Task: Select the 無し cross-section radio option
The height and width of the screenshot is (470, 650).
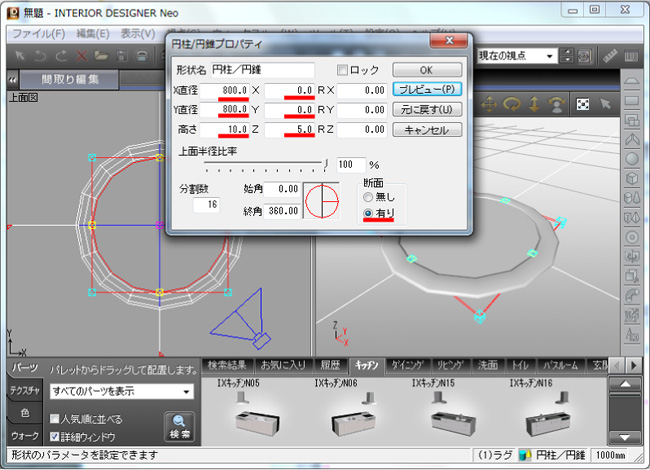Action: coord(368,198)
